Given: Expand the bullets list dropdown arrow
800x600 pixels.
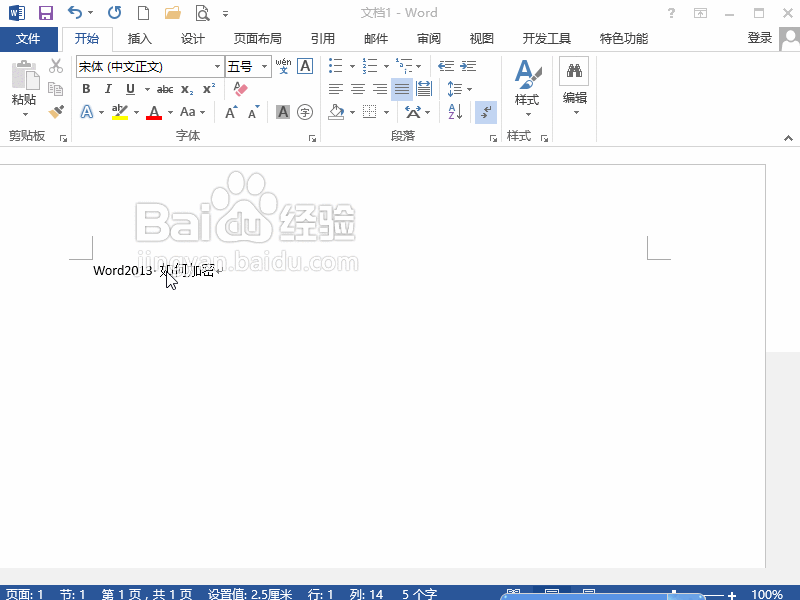Looking at the screenshot, I should pyautogui.click(x=352, y=66).
